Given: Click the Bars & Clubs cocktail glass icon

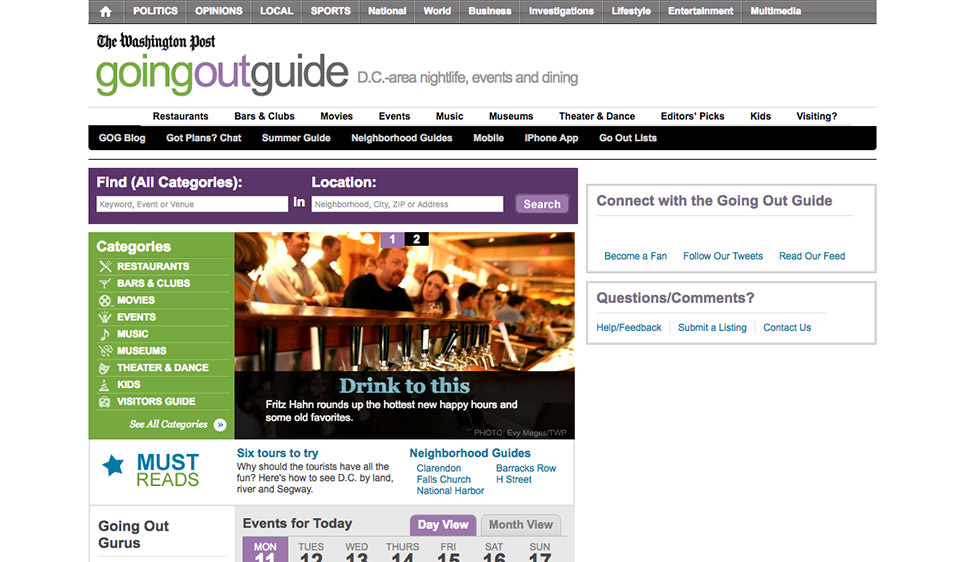Looking at the screenshot, I should coord(105,284).
